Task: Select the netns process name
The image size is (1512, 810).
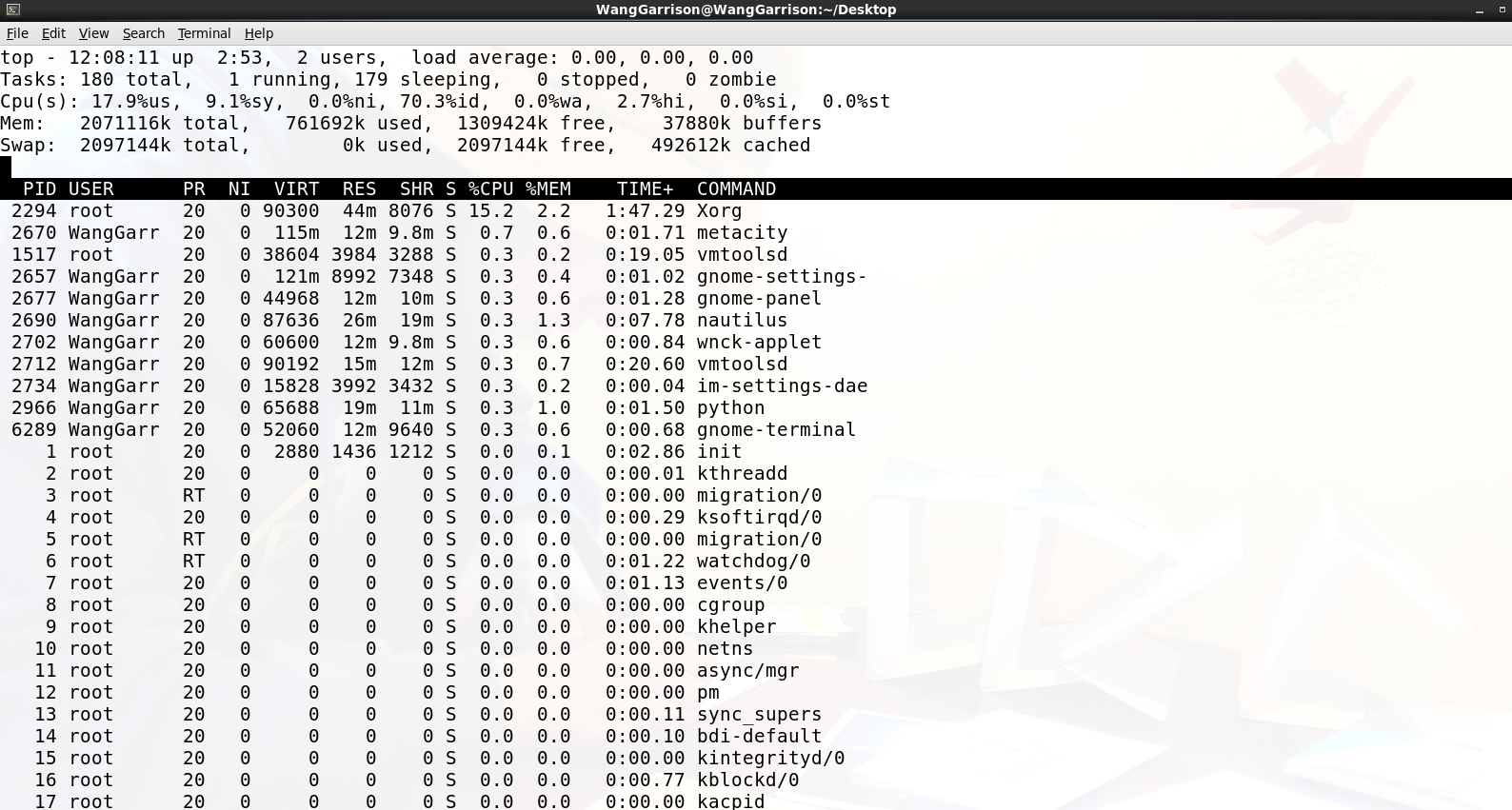Action: 726,649
